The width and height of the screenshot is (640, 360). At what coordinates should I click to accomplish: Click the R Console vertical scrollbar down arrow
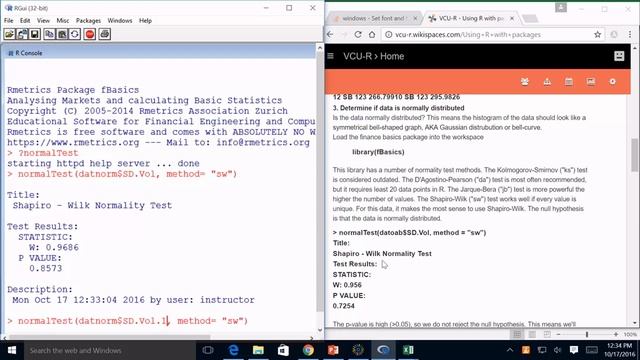(320, 330)
